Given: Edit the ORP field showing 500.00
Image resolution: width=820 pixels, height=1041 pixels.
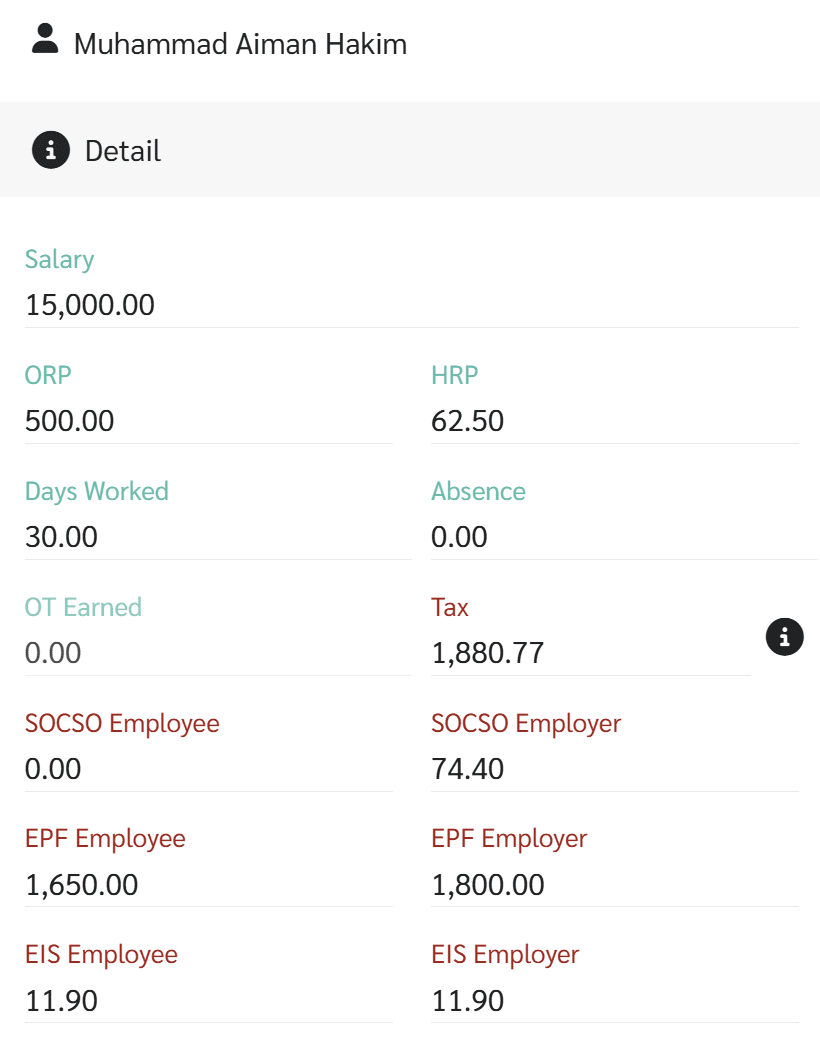Looking at the screenshot, I should (208, 421).
